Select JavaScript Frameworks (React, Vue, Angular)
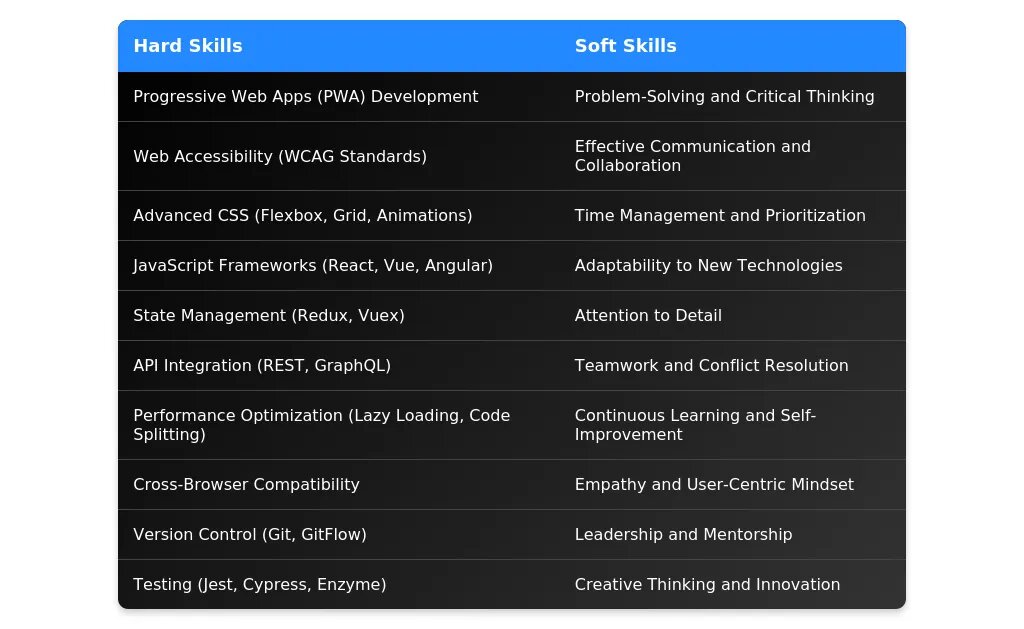Image resolution: width=1024 pixels, height=629 pixels. pyautogui.click(x=313, y=266)
